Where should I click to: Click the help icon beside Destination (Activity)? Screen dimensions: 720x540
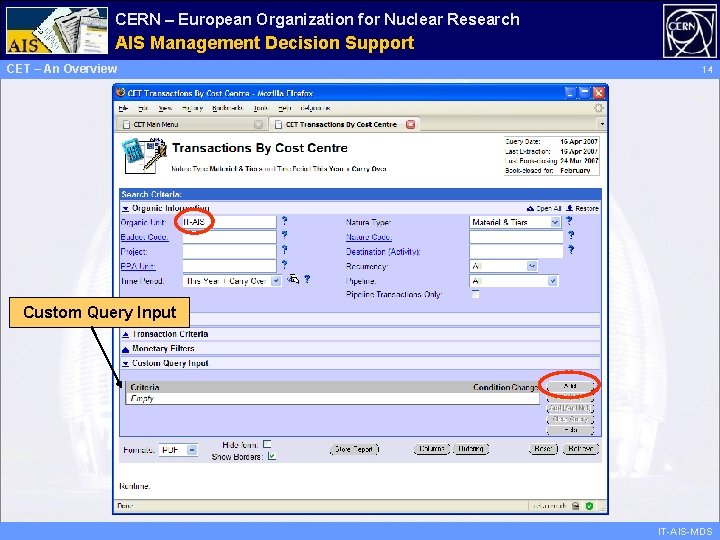pyautogui.click(x=571, y=250)
